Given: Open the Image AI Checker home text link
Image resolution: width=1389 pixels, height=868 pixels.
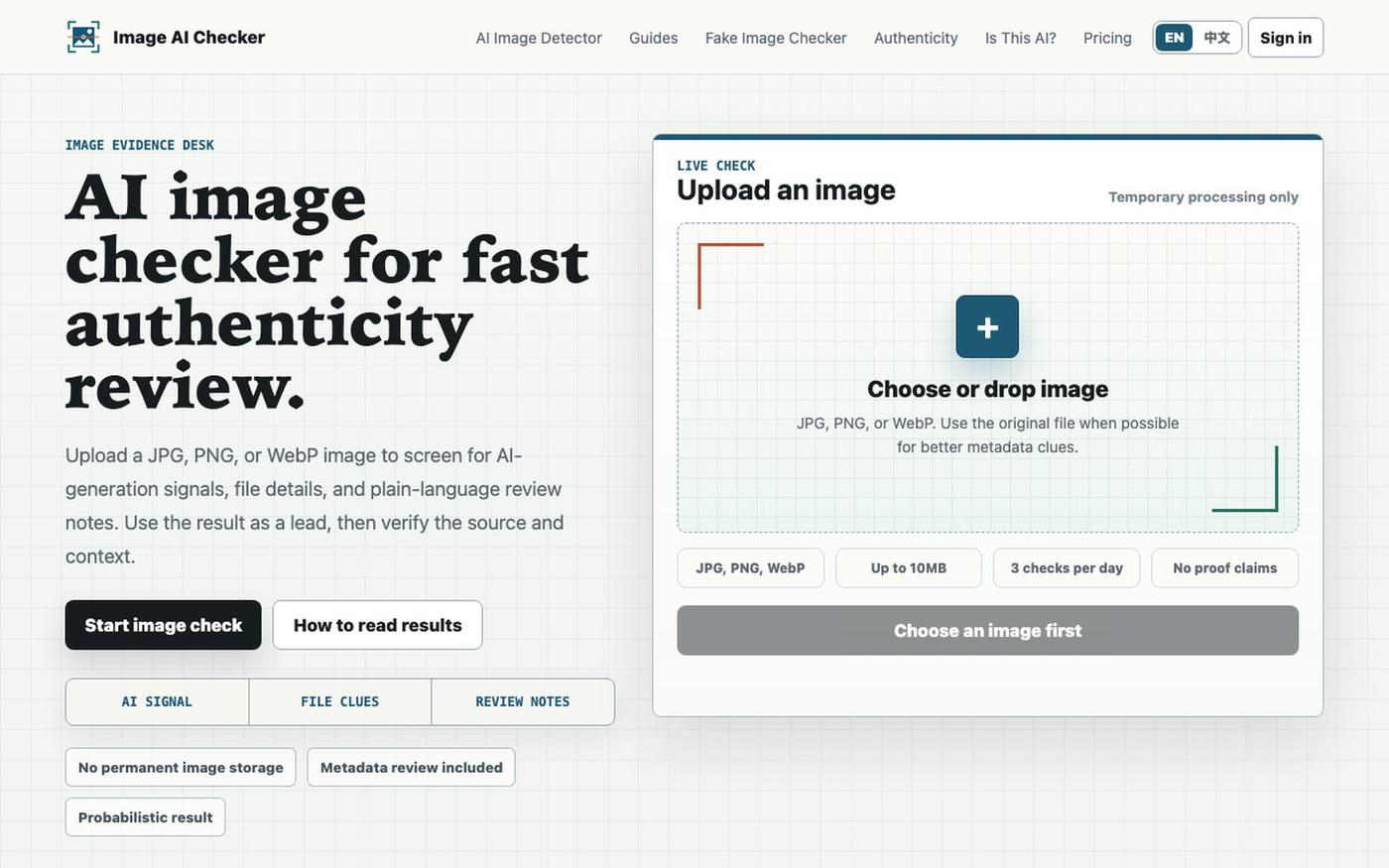Looking at the screenshot, I should [x=189, y=37].
